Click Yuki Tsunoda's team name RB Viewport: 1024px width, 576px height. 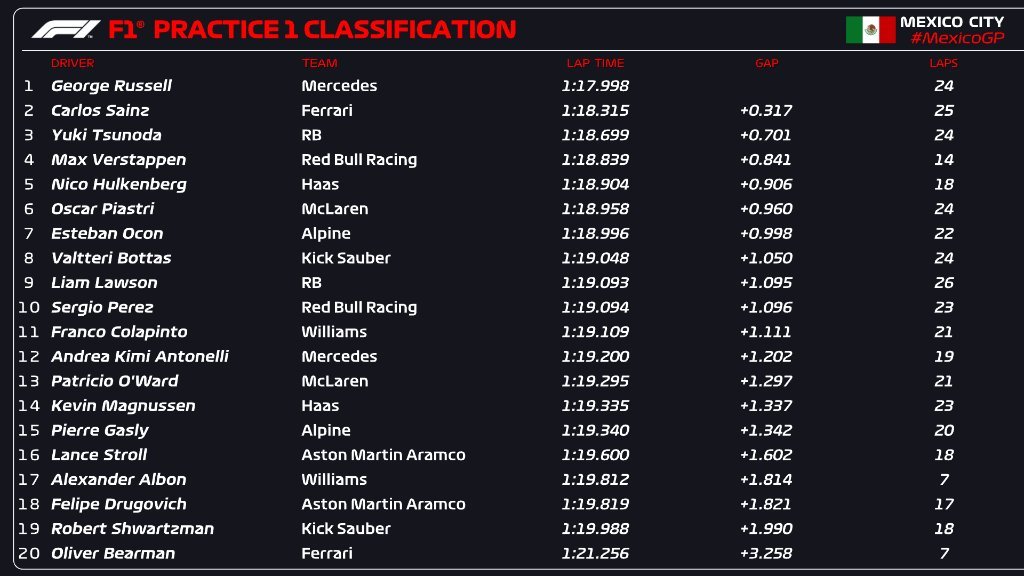[311, 135]
